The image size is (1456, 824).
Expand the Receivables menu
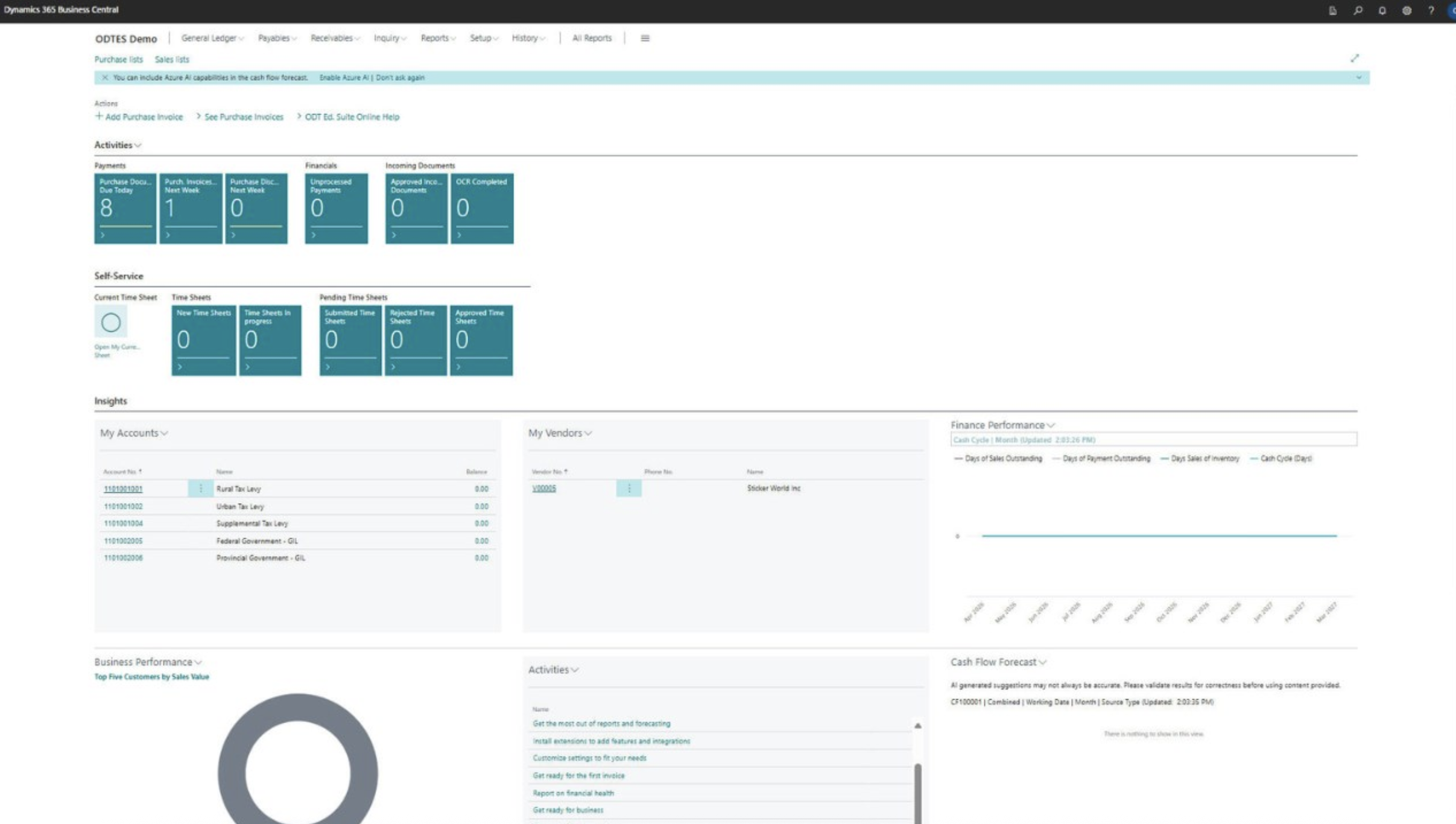tap(335, 38)
